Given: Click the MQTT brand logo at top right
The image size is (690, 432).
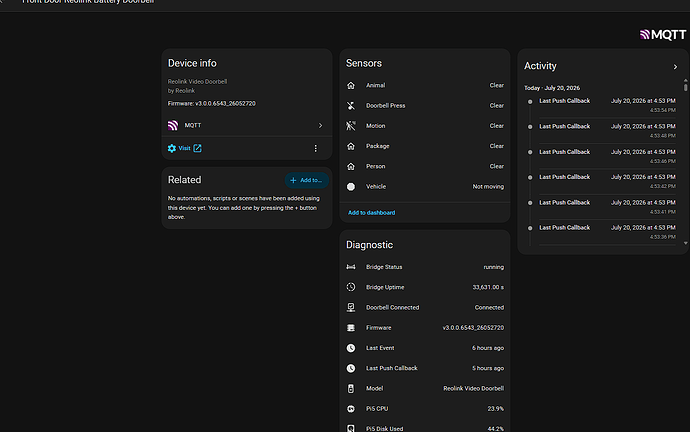Looking at the screenshot, I should pyautogui.click(x=663, y=35).
